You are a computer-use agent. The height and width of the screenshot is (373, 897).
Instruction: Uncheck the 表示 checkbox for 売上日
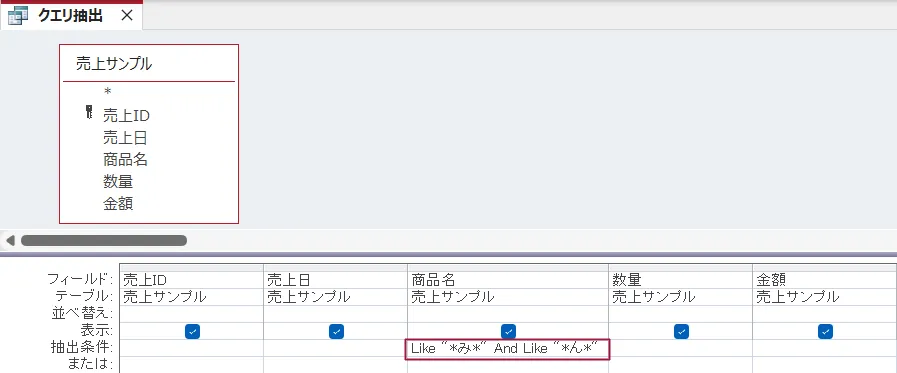pyautogui.click(x=336, y=331)
